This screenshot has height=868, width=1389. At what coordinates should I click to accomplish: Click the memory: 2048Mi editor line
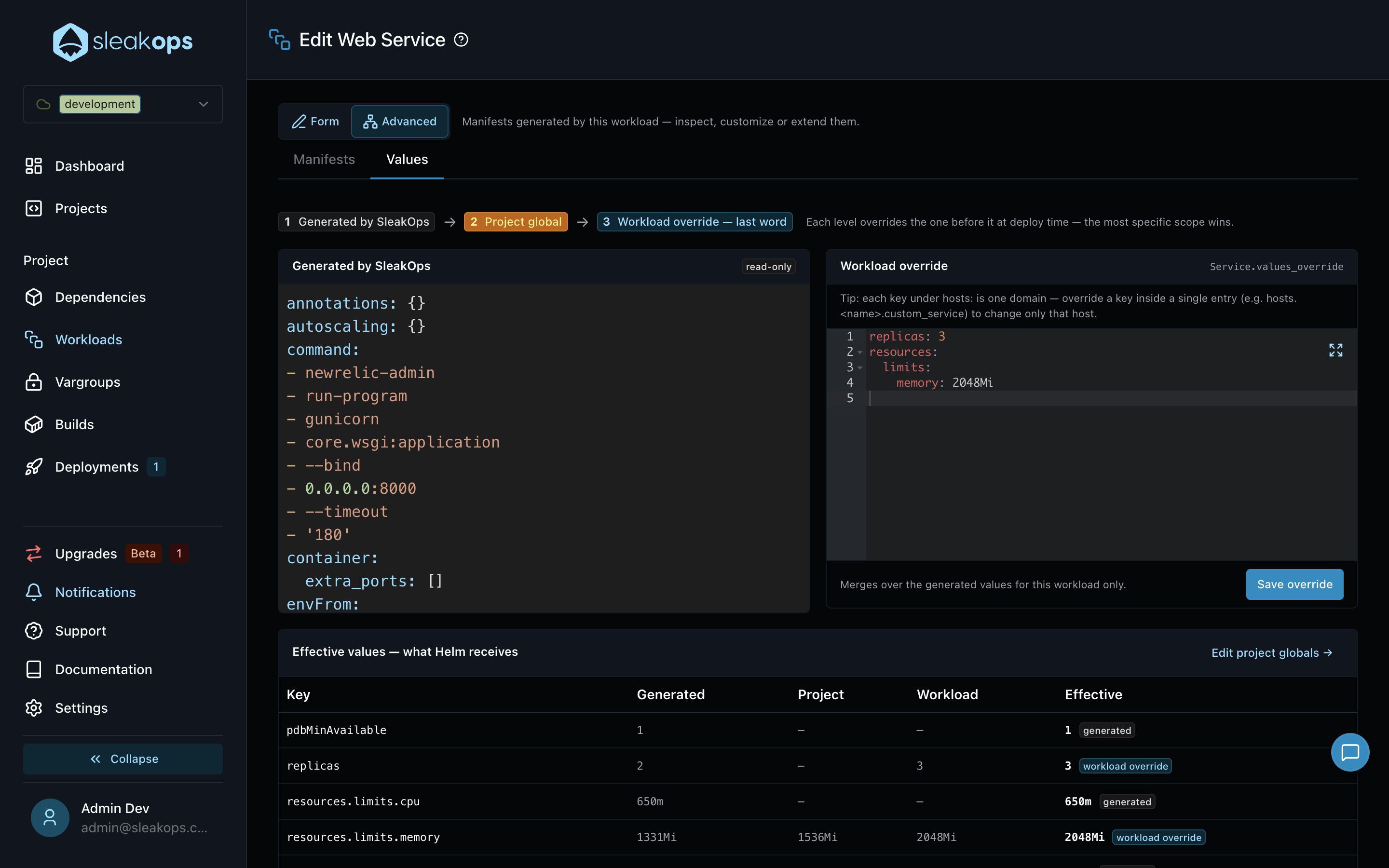945,383
